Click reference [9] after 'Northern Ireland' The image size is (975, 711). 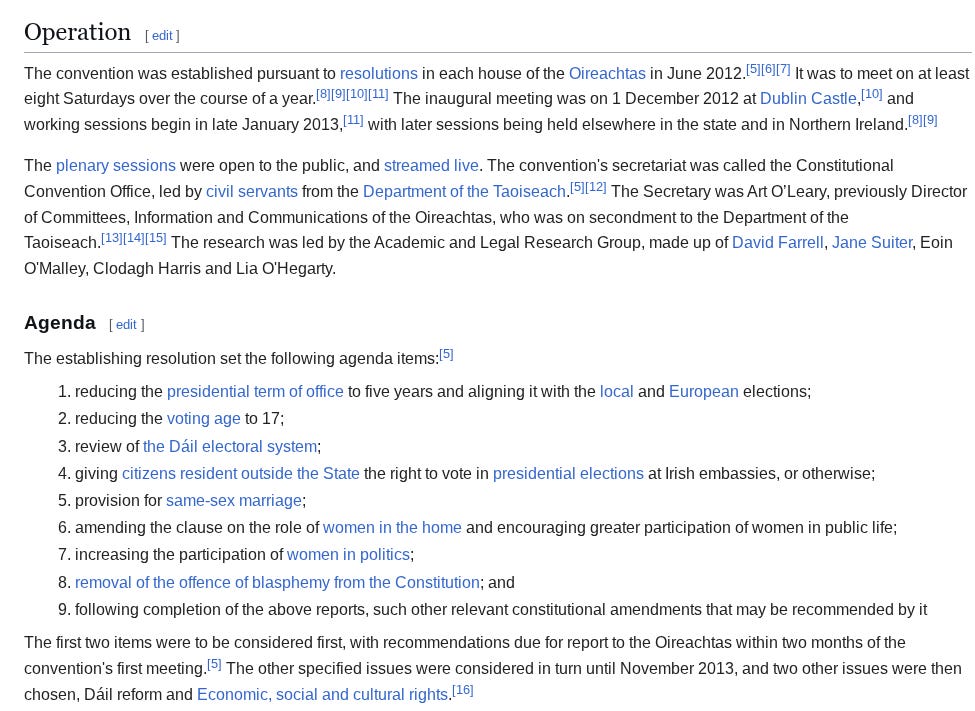pyautogui.click(x=930, y=120)
